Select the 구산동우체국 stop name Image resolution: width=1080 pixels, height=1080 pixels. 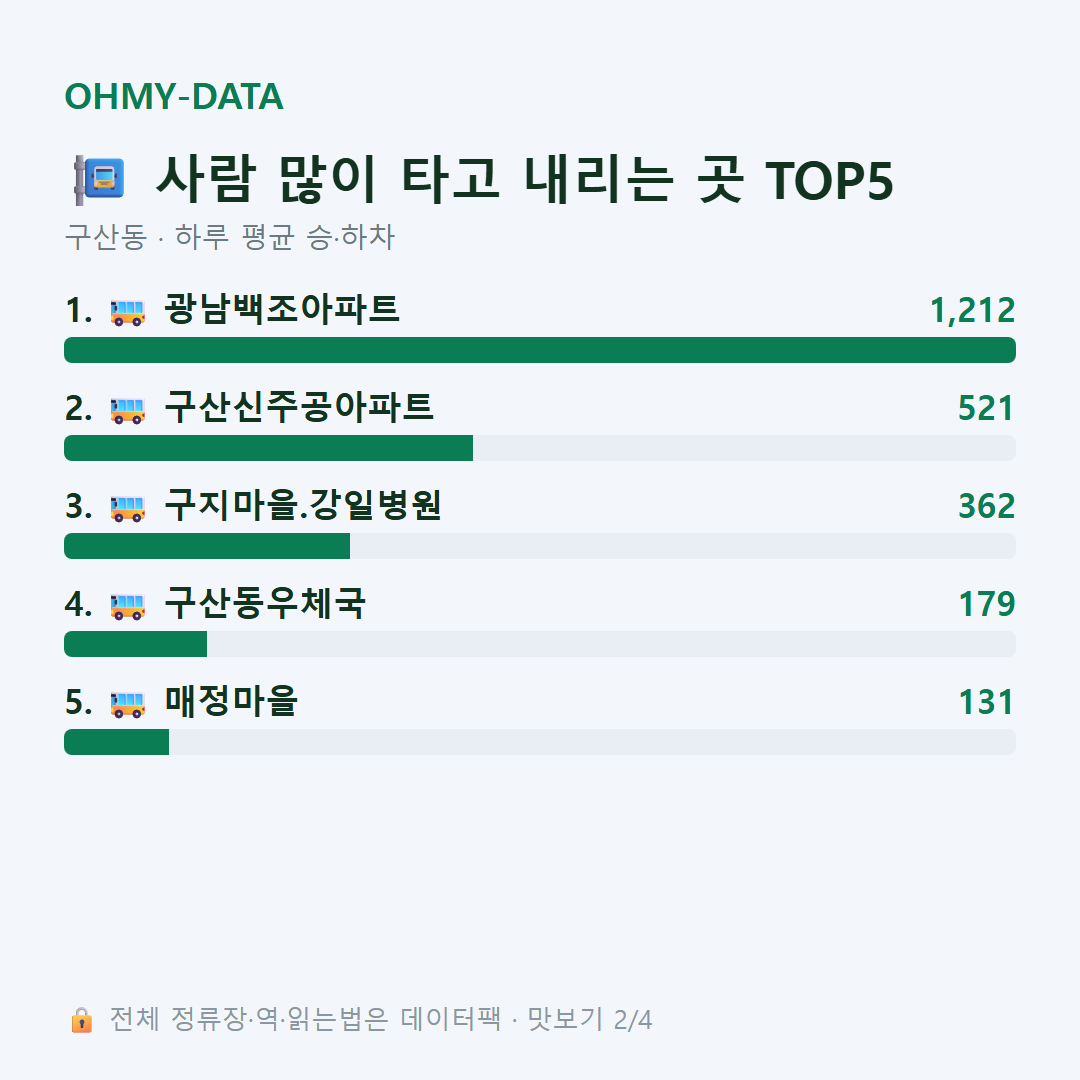(x=264, y=603)
